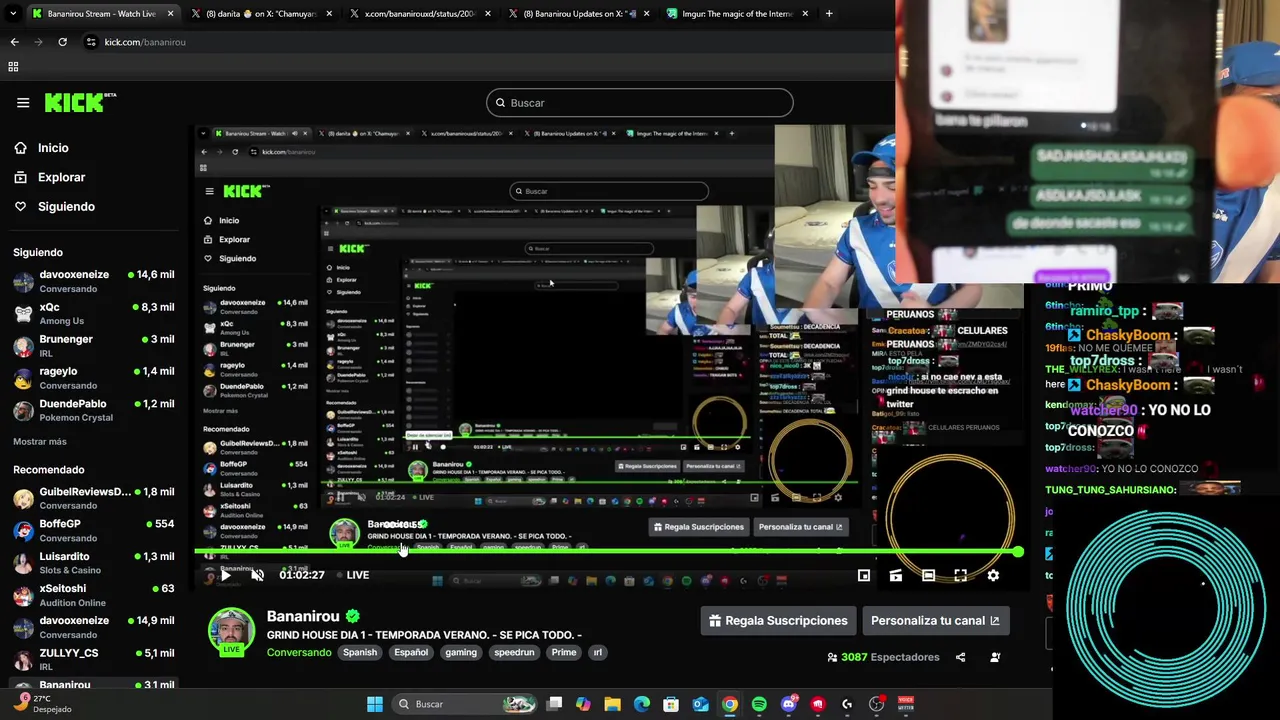1280x720 pixels.
Task: Open Spotify from the taskbar
Action: (759, 704)
